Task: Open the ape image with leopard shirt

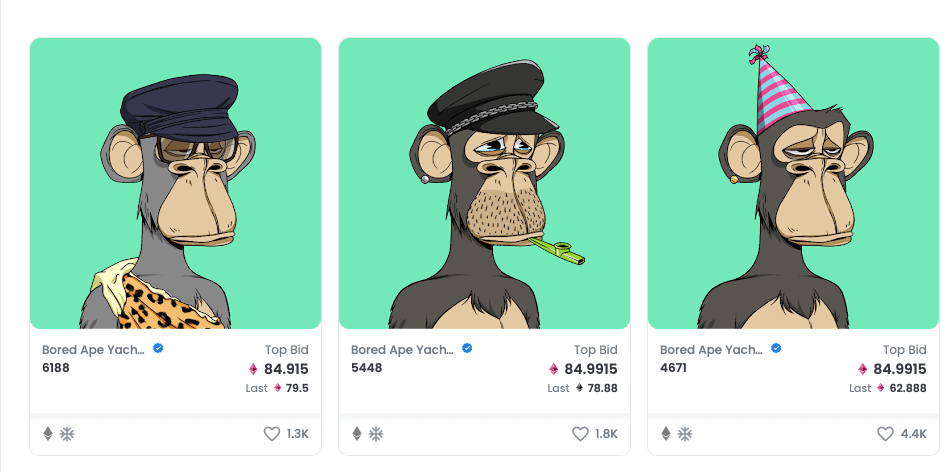Action: pos(175,183)
